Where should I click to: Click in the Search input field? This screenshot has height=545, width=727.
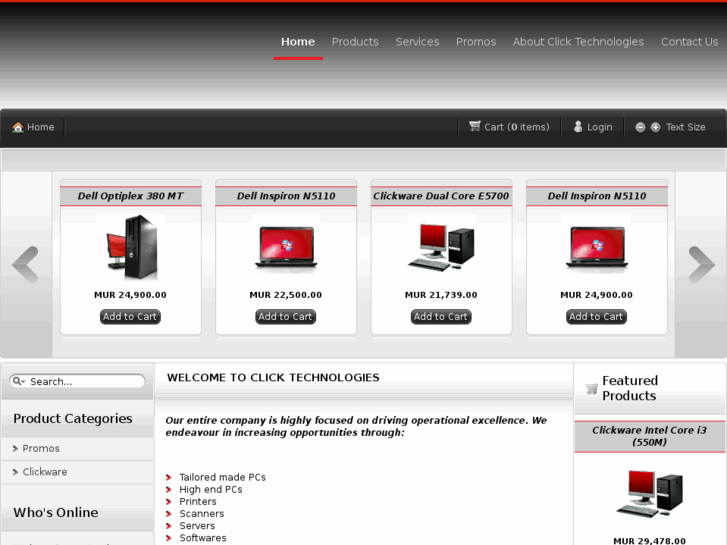77,381
